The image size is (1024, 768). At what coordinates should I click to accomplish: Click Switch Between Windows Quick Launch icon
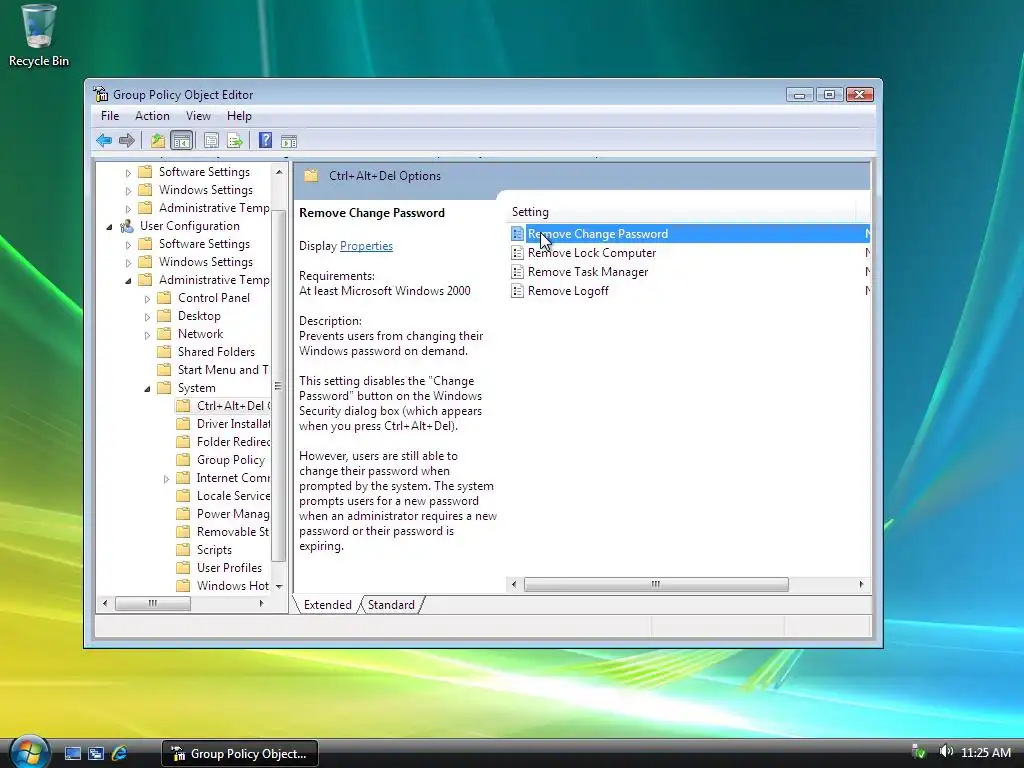point(96,754)
